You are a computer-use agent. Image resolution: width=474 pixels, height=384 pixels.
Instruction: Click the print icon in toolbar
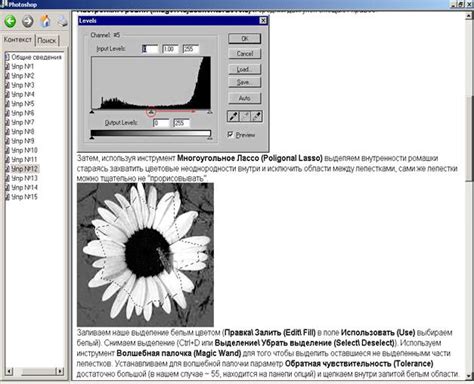[x=62, y=21]
